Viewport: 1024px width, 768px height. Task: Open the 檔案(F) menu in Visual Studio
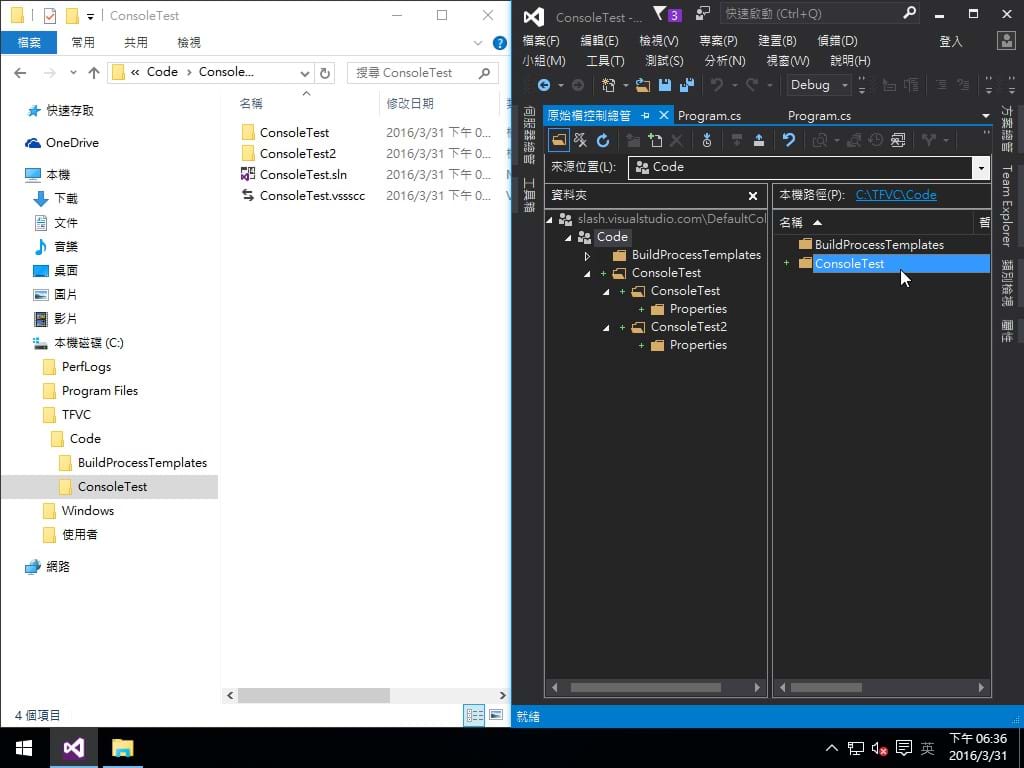pos(541,40)
